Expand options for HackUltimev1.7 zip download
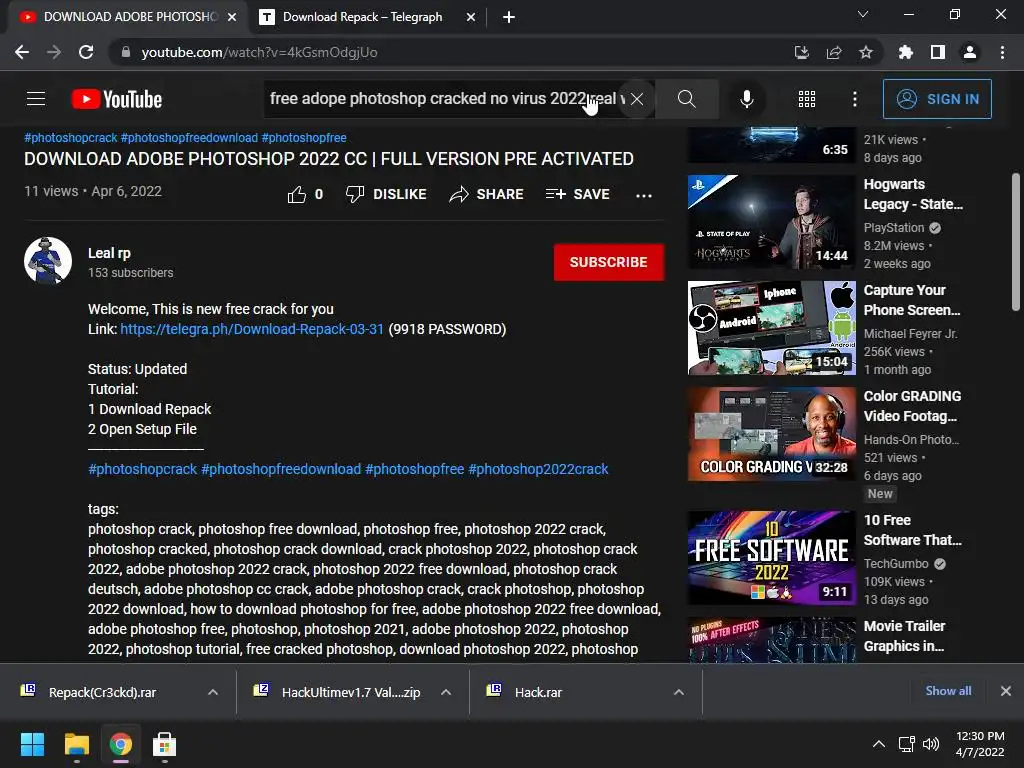This screenshot has height=768, width=1024. (x=446, y=692)
